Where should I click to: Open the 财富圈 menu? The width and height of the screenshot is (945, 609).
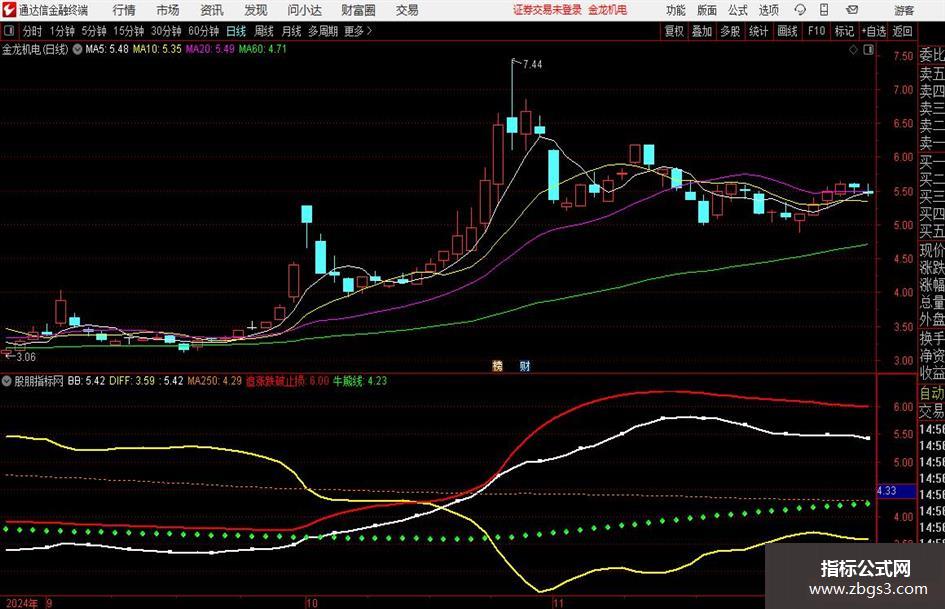pyautogui.click(x=358, y=10)
